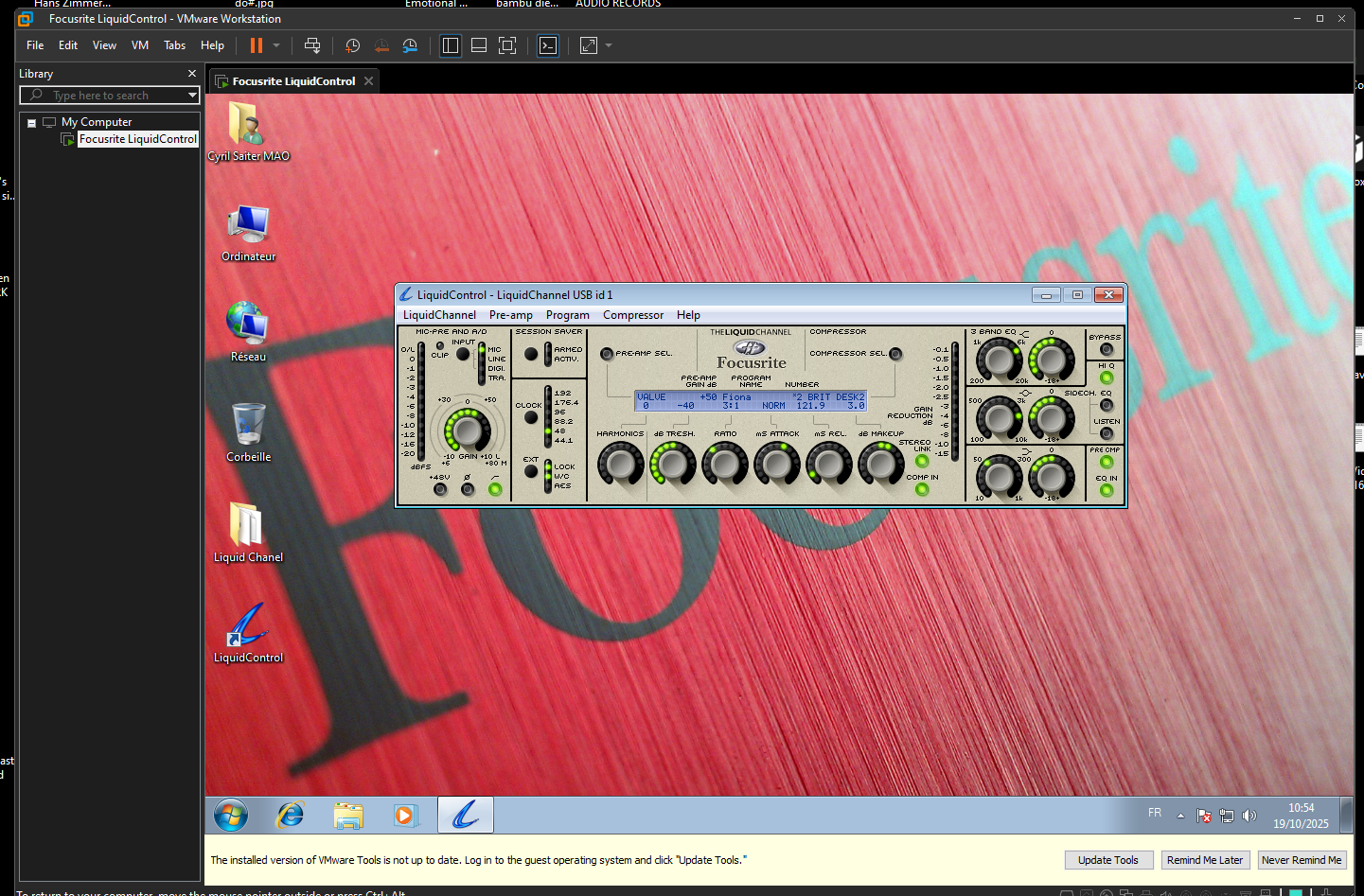Click the VMware pause virtual machine icon

pyautogui.click(x=256, y=45)
